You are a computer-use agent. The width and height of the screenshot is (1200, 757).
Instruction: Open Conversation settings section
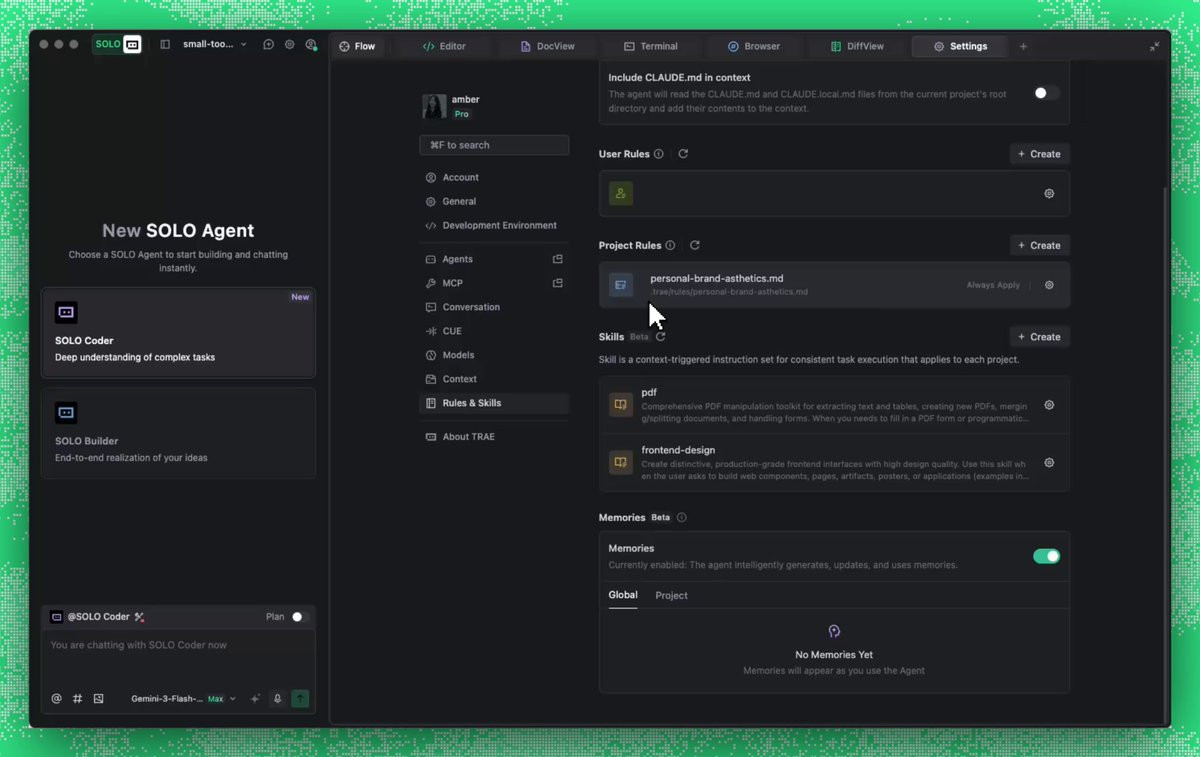[x=494, y=307]
